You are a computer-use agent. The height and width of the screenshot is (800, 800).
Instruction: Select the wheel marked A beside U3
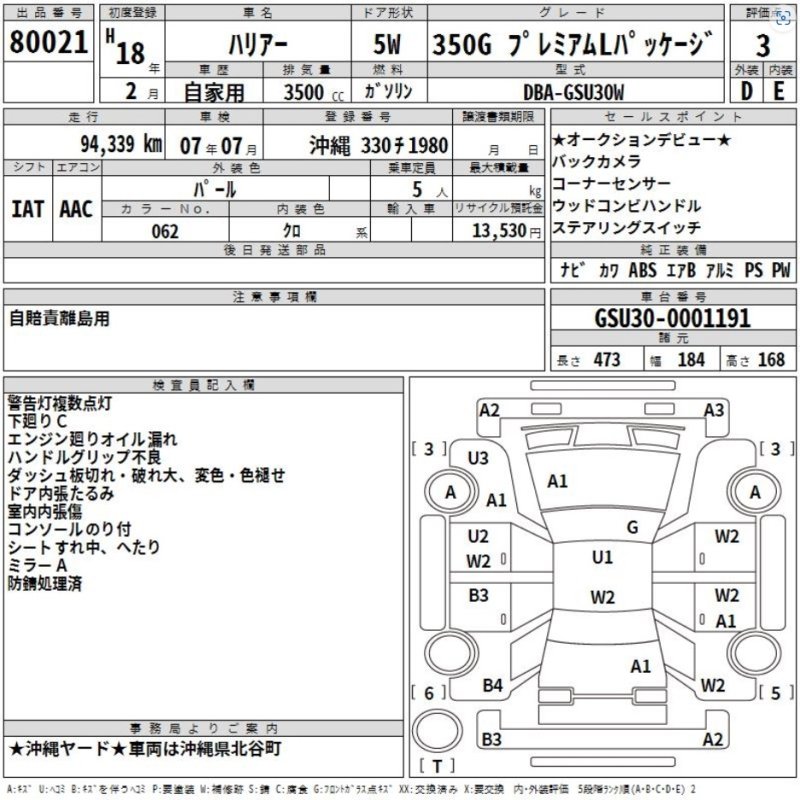pos(449,491)
